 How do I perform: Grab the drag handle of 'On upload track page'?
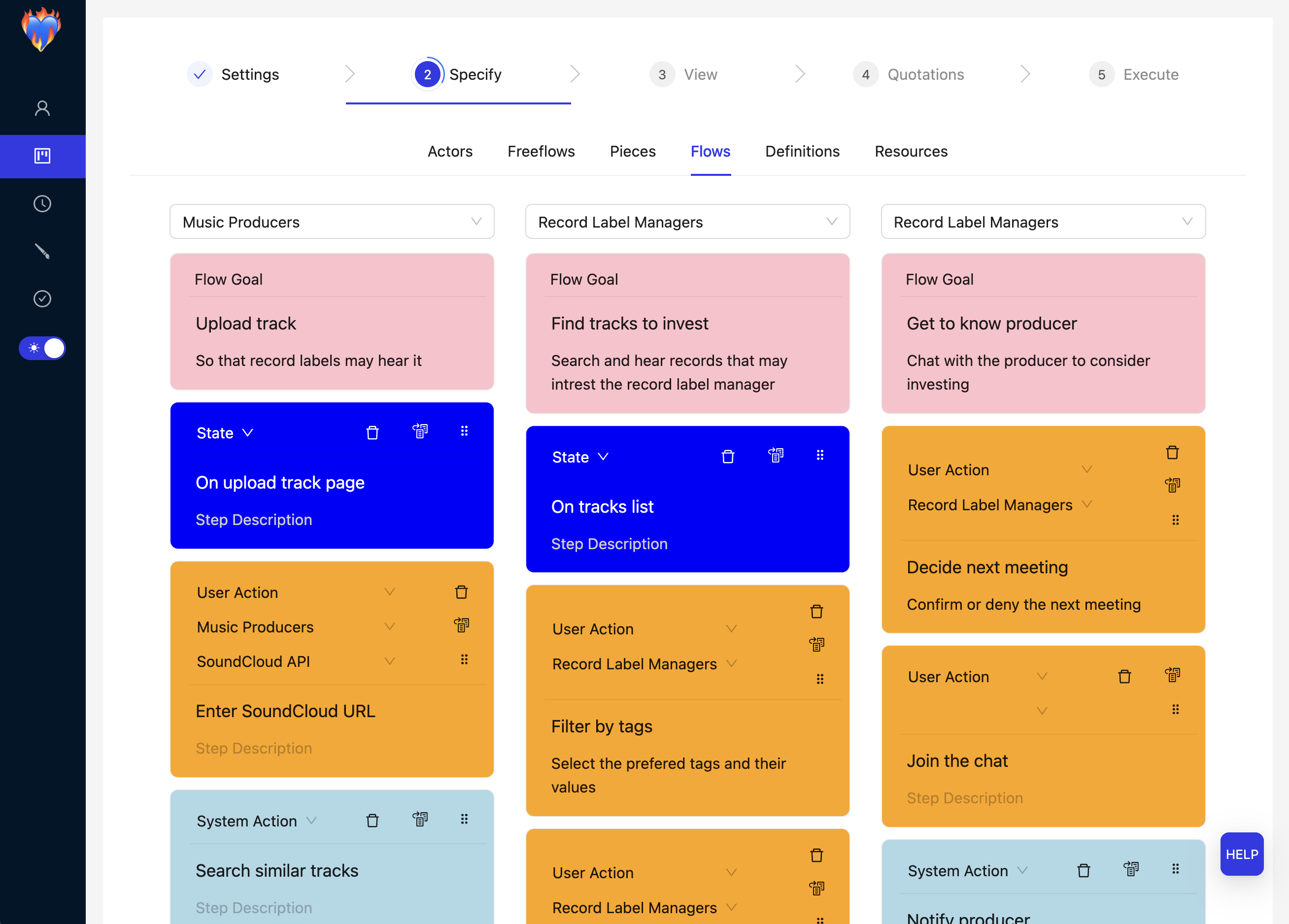pyautogui.click(x=464, y=431)
